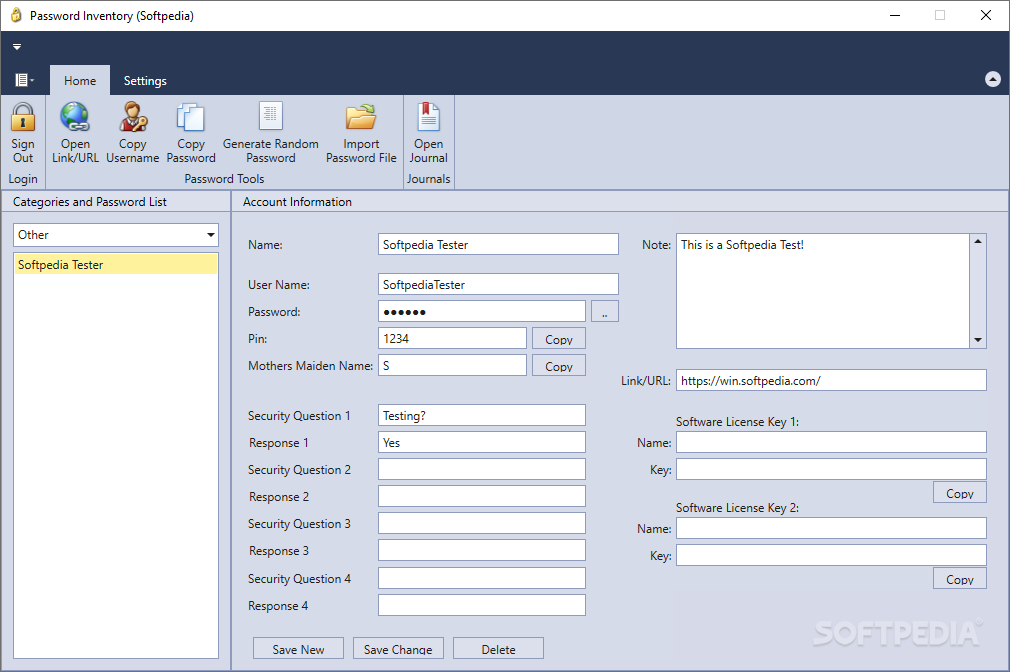The image size is (1010, 672).
Task: Click the Save Change button
Action: [398, 648]
